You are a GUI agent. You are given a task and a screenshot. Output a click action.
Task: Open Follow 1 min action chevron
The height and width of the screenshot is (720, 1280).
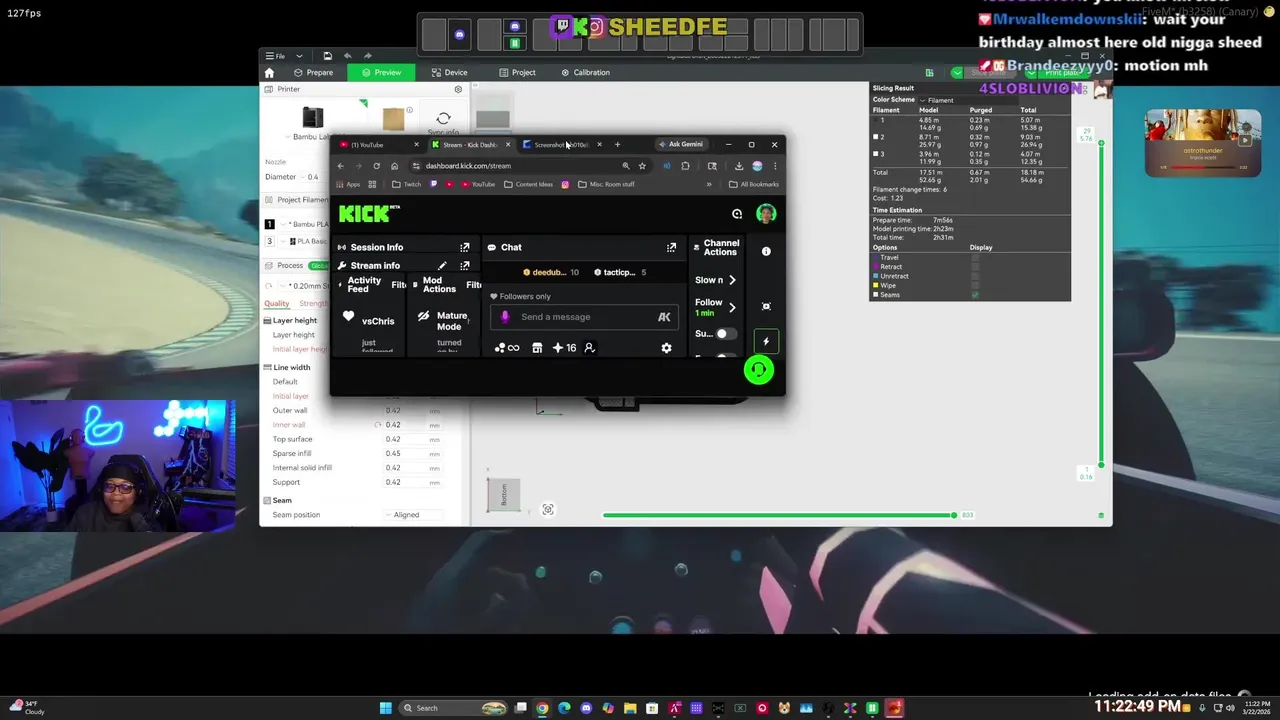pos(732,307)
